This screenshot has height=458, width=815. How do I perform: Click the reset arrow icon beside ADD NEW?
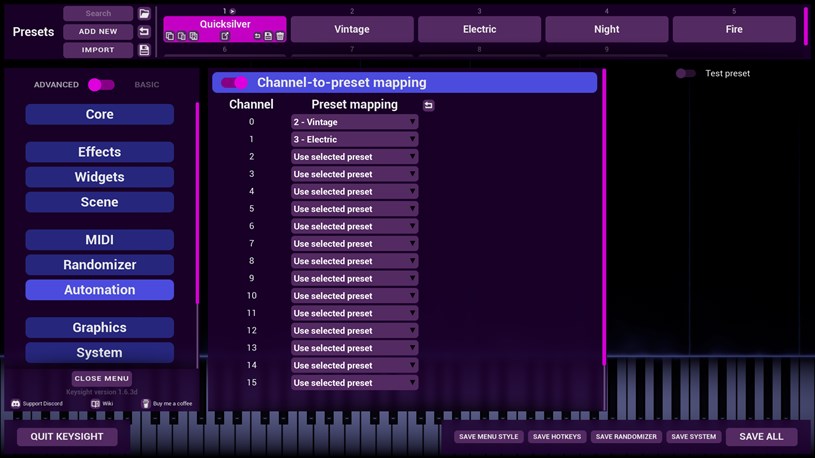144,32
